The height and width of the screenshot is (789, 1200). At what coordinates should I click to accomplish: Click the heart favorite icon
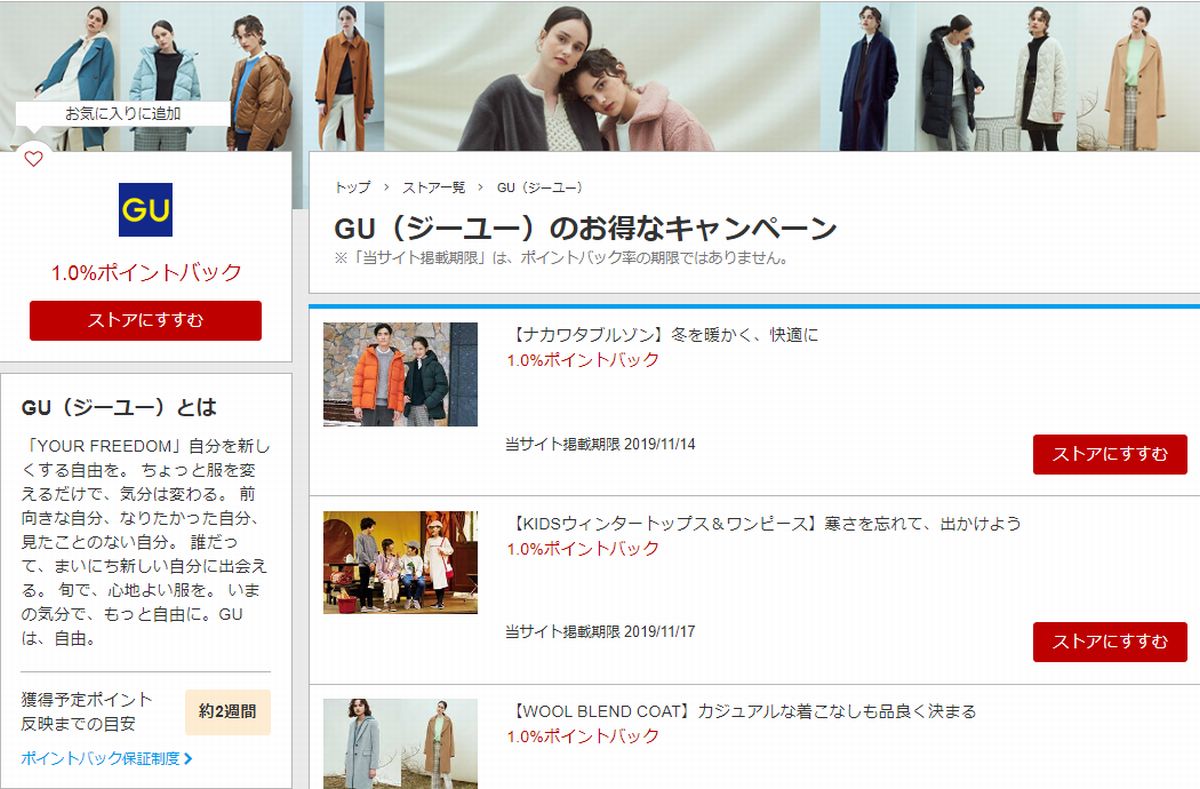(x=34, y=158)
